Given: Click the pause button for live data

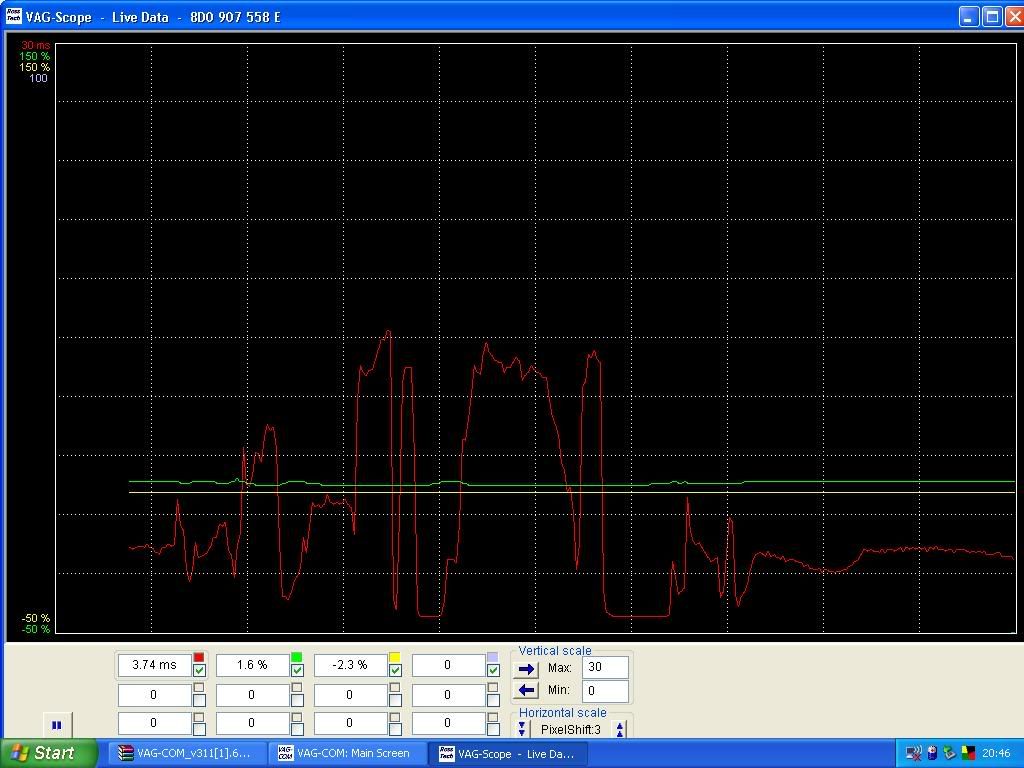Looking at the screenshot, I should pos(56,725).
